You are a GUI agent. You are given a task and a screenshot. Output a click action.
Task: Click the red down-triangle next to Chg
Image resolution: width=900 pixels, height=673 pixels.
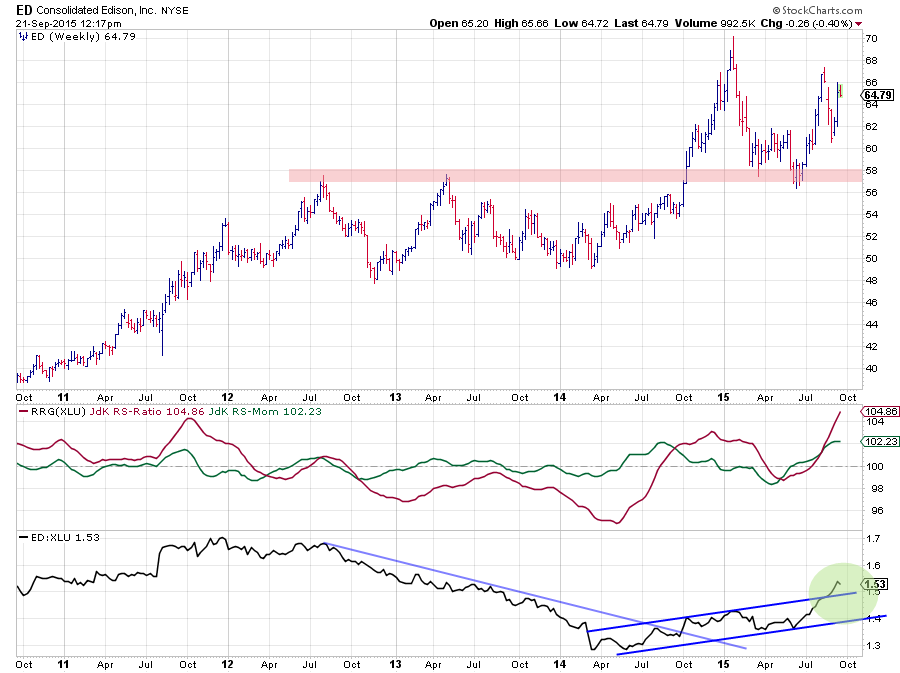(858, 24)
